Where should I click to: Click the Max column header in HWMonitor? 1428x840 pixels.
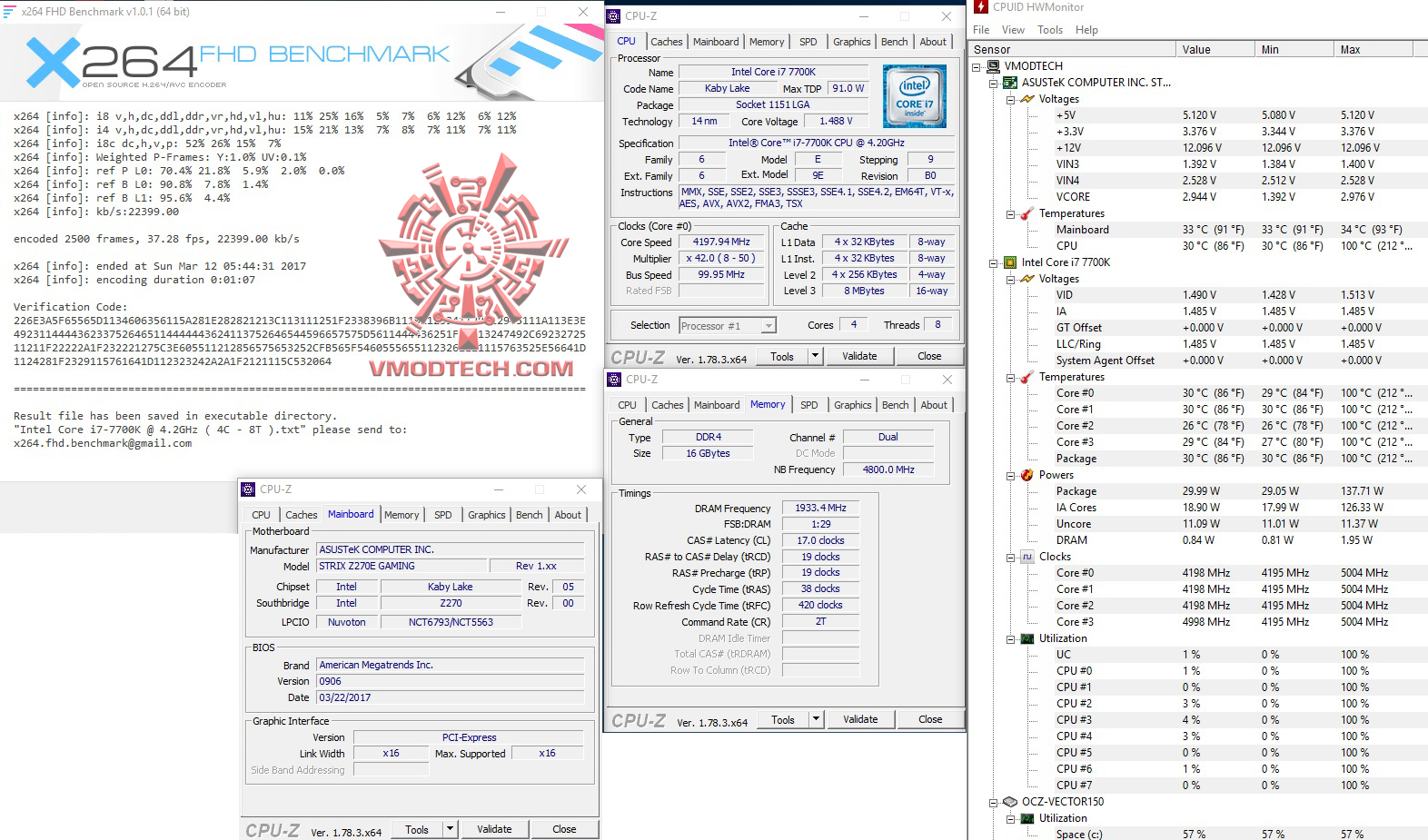pos(1374,50)
